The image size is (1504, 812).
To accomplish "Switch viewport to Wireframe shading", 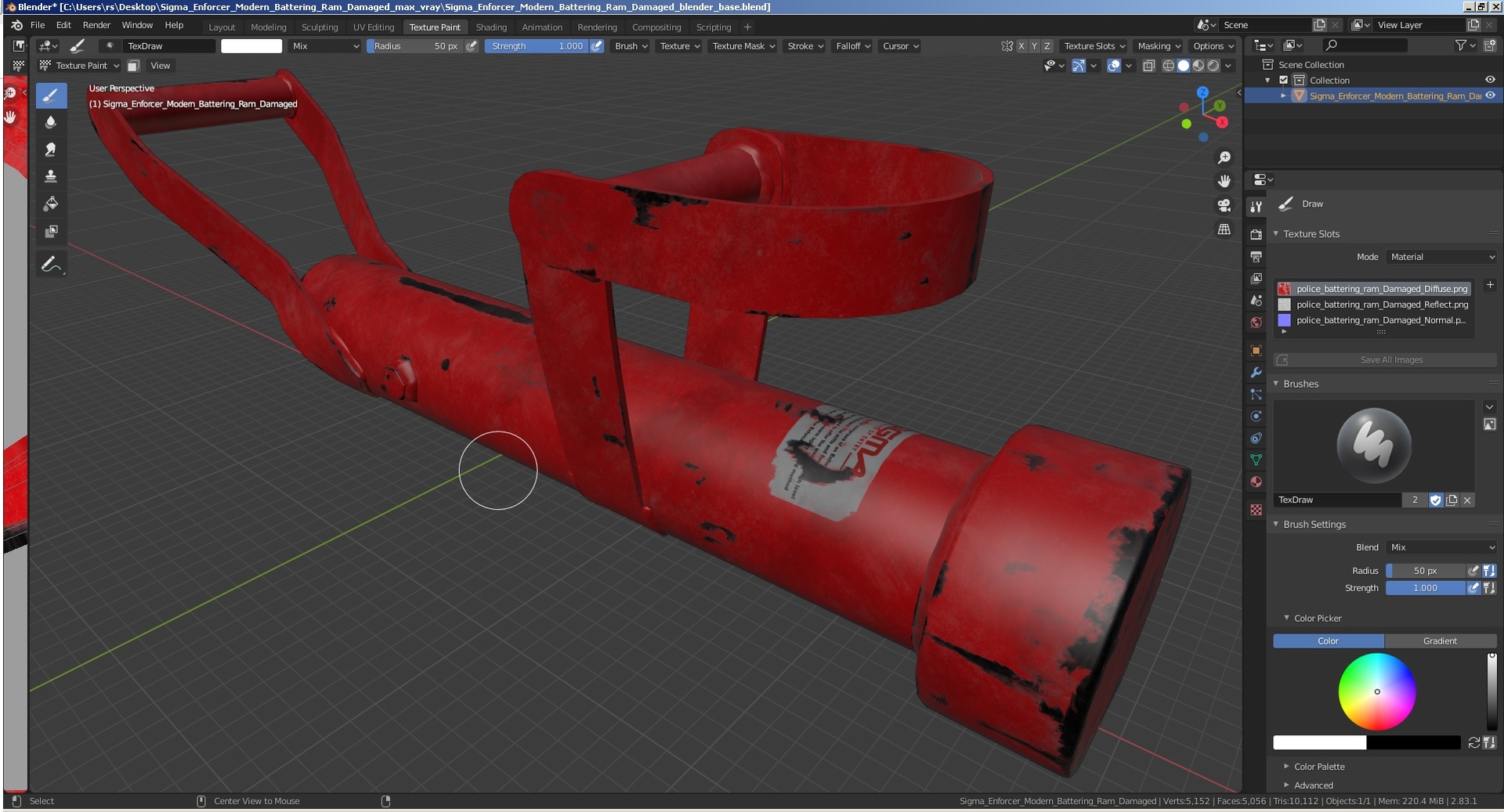I will (1170, 67).
